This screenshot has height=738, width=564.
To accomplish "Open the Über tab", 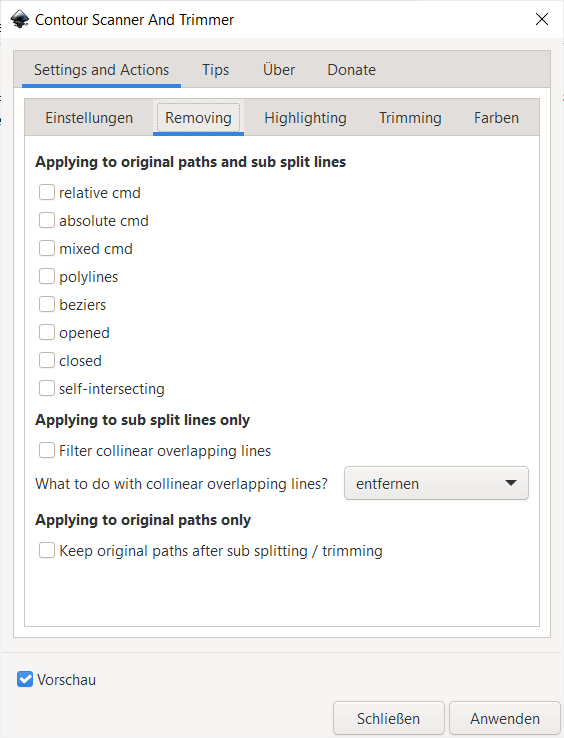I will tap(279, 70).
